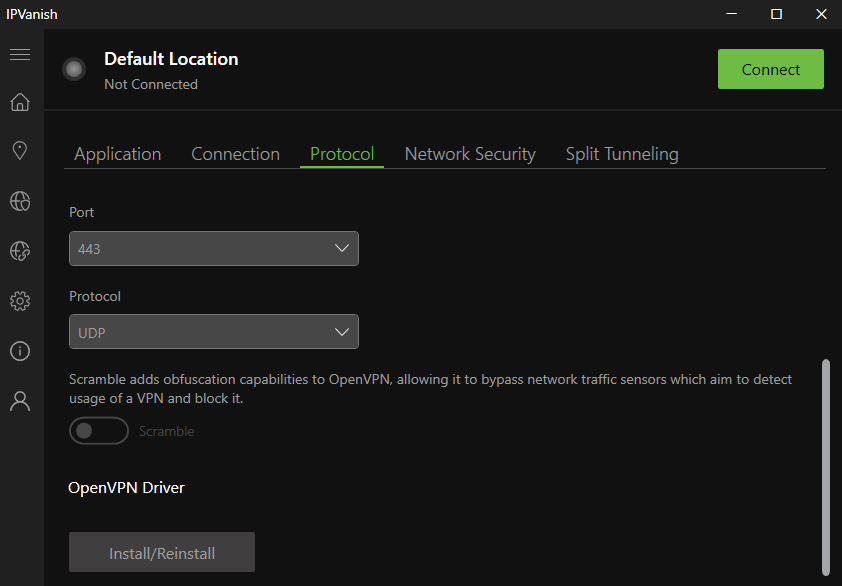The height and width of the screenshot is (586, 842).
Task: Click the Default Location heading
Action: (171, 59)
